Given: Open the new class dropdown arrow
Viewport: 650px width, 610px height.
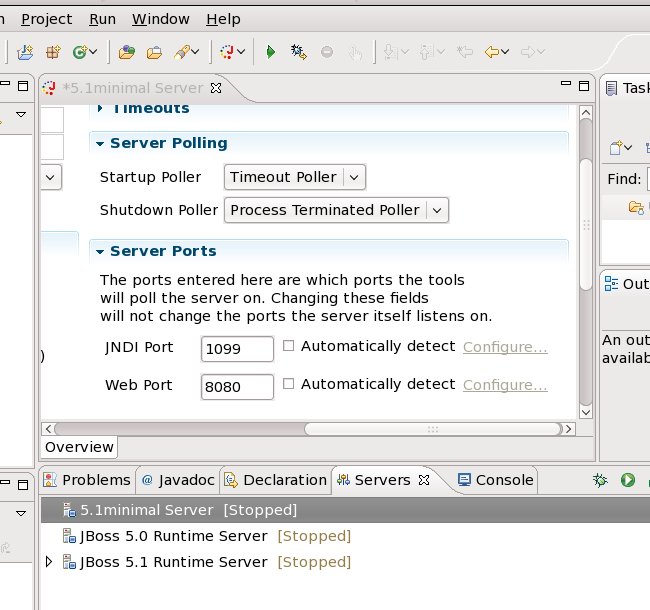Looking at the screenshot, I should point(93,52).
